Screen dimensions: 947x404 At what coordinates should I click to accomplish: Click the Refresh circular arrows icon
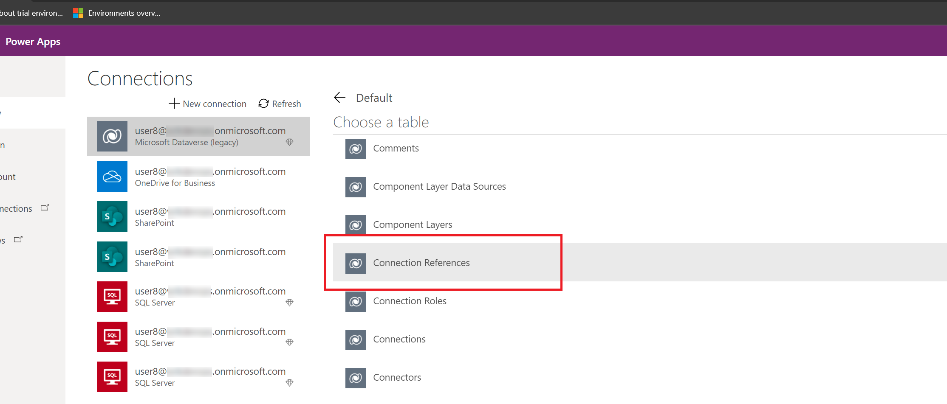click(263, 104)
